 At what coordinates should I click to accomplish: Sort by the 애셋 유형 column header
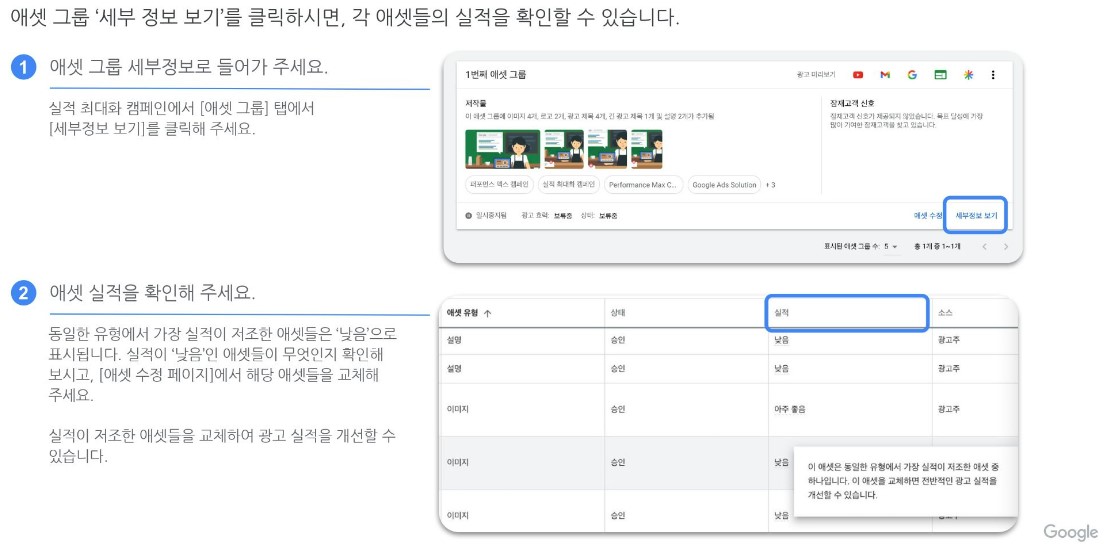462,313
